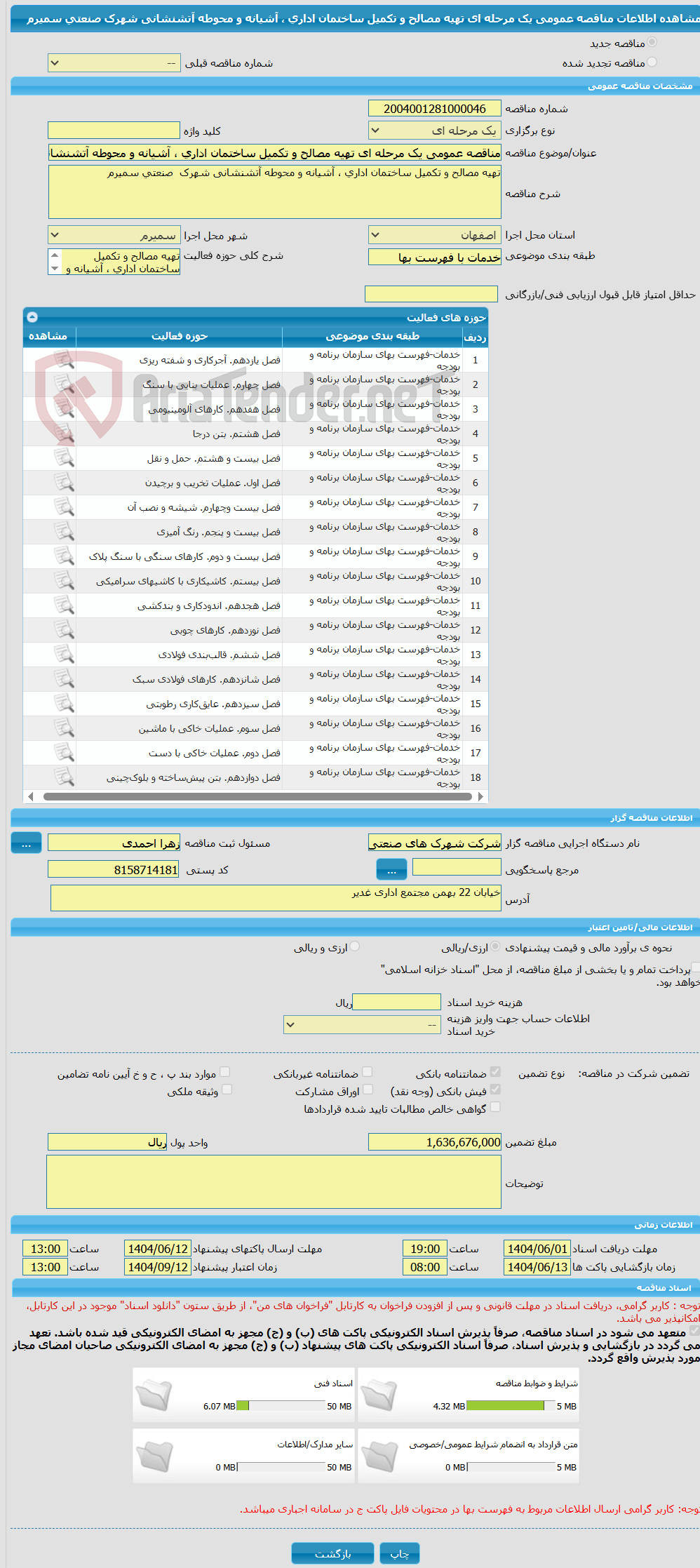Open the سایر مدارک/اطلاعات folder icon
The width and height of the screenshot is (700, 1568).
[x=154, y=1456]
